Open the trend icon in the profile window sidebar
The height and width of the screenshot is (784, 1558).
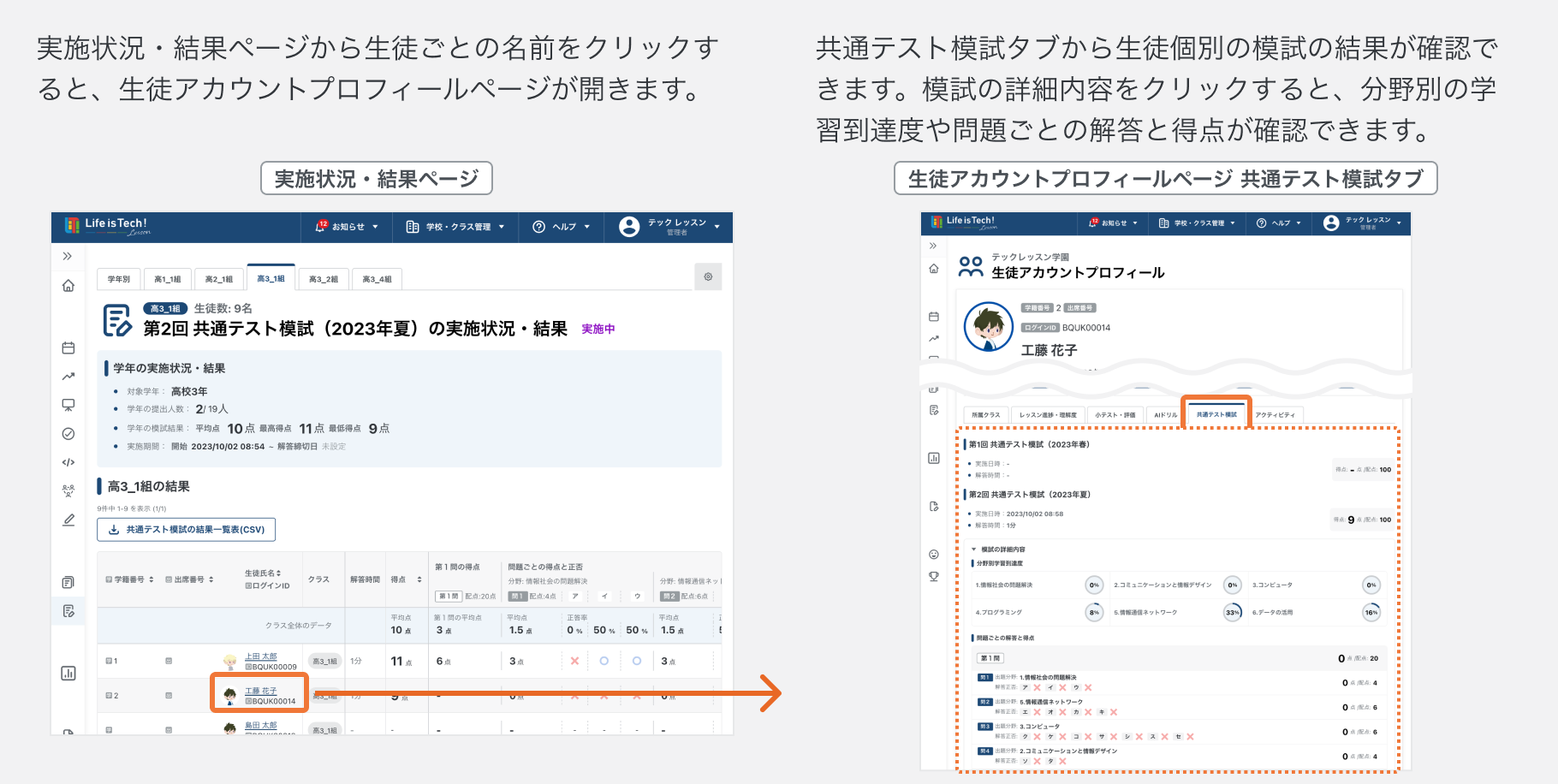point(934,339)
